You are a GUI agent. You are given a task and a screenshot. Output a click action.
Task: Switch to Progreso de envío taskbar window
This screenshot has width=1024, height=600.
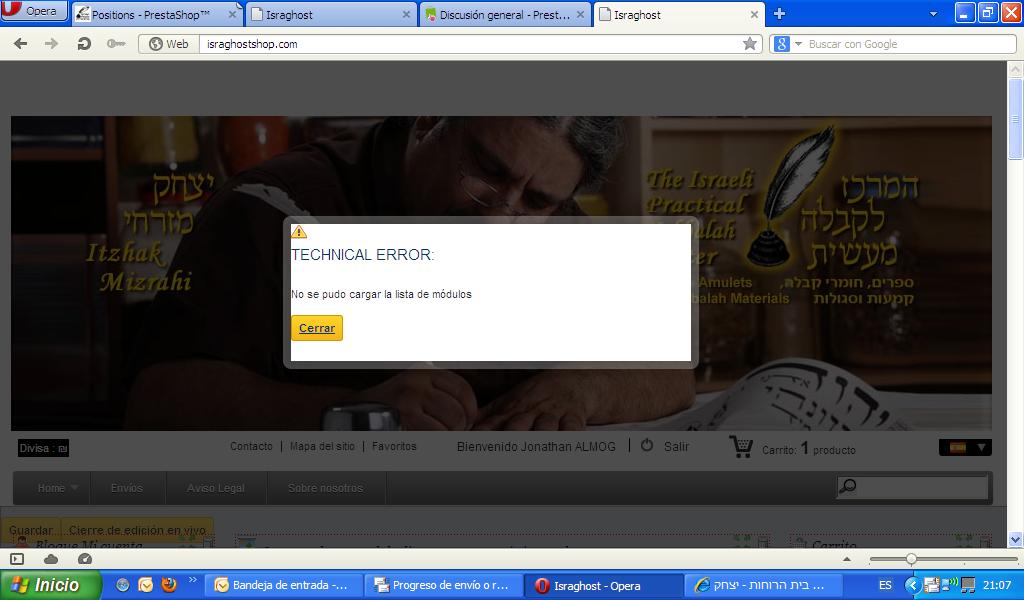(444, 585)
